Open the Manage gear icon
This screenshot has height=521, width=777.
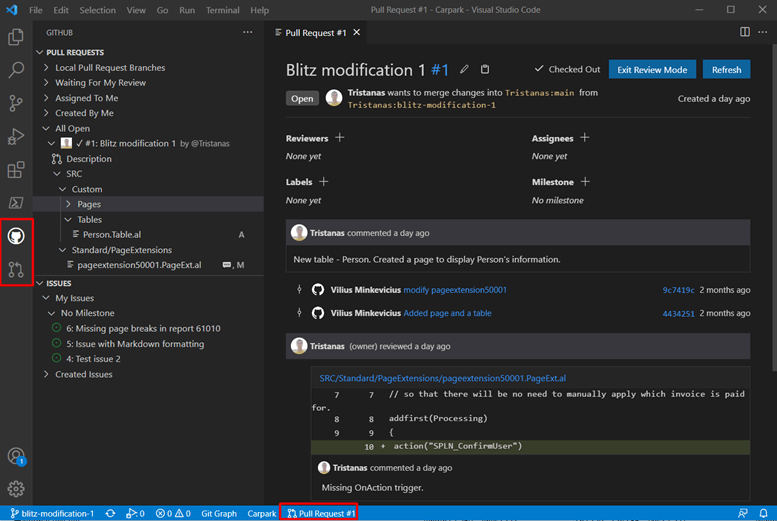pyautogui.click(x=16, y=489)
